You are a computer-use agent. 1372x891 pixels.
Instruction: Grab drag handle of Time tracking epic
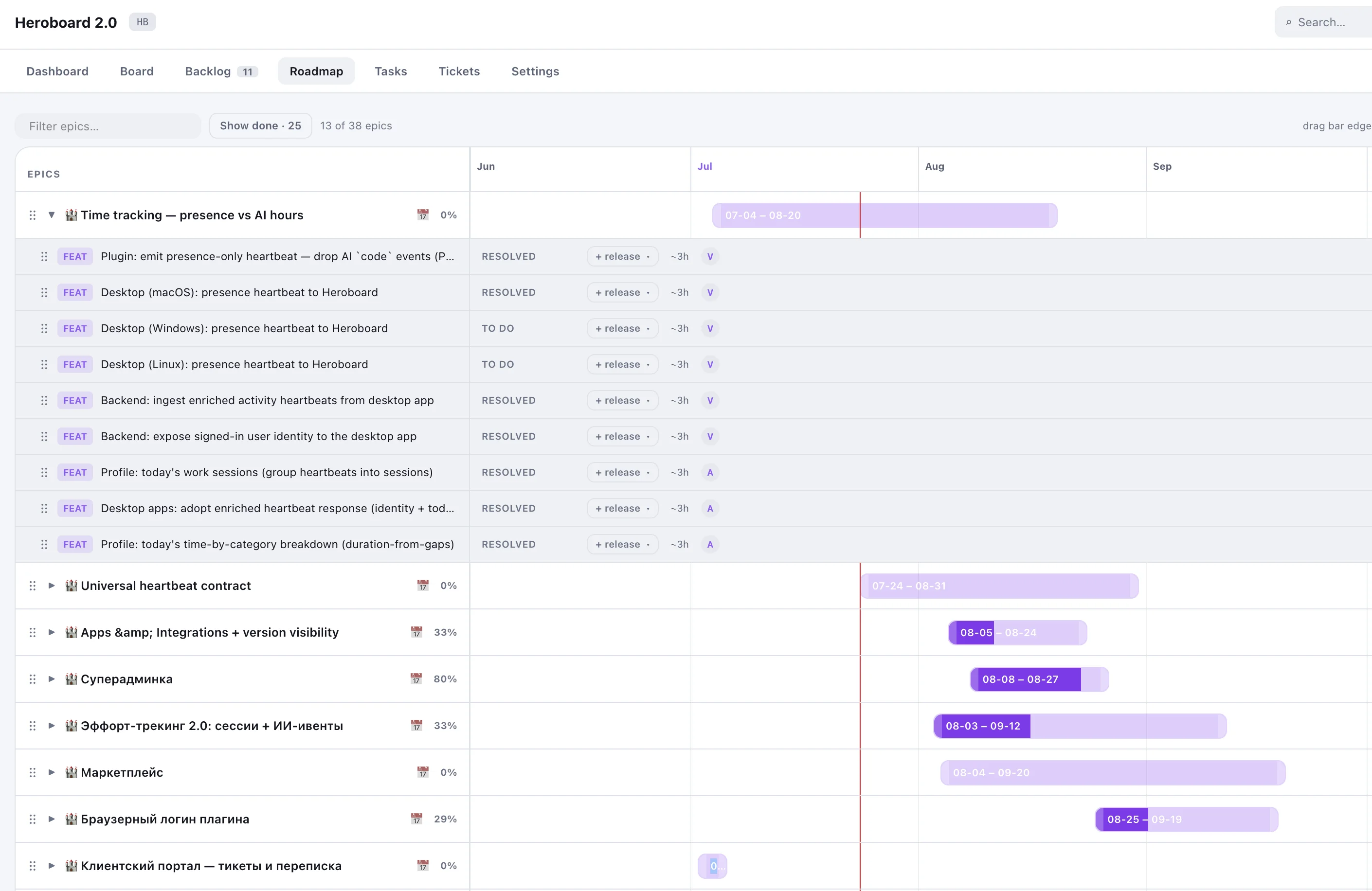coord(33,215)
